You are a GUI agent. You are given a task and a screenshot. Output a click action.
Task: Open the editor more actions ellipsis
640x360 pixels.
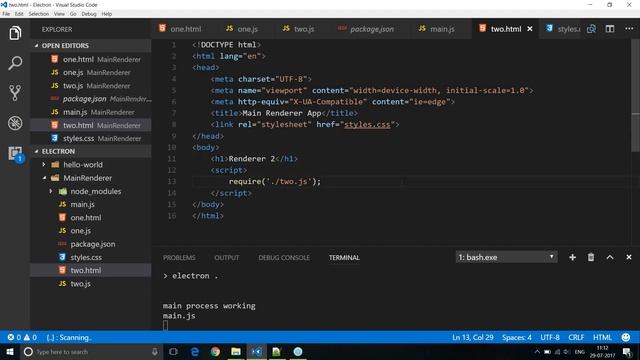click(x=629, y=29)
